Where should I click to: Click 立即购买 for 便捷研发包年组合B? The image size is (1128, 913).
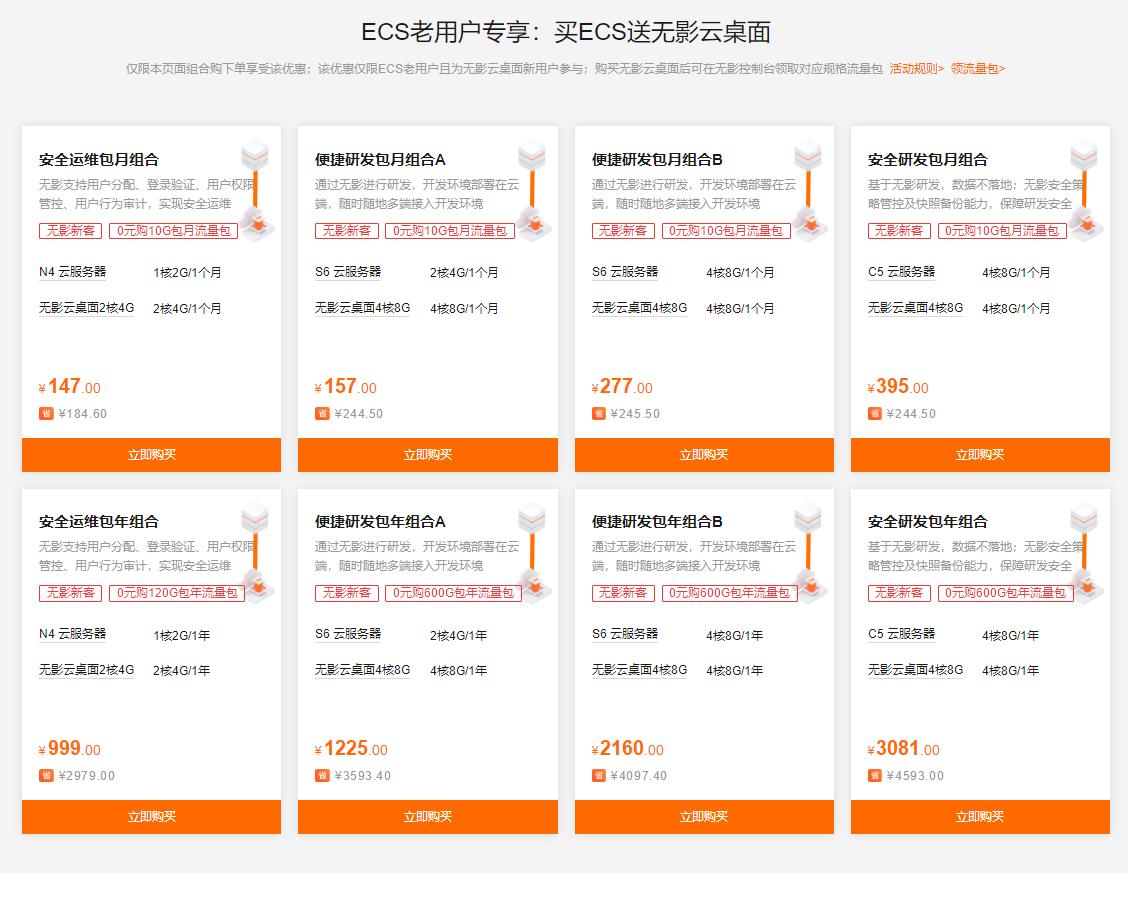[x=704, y=817]
